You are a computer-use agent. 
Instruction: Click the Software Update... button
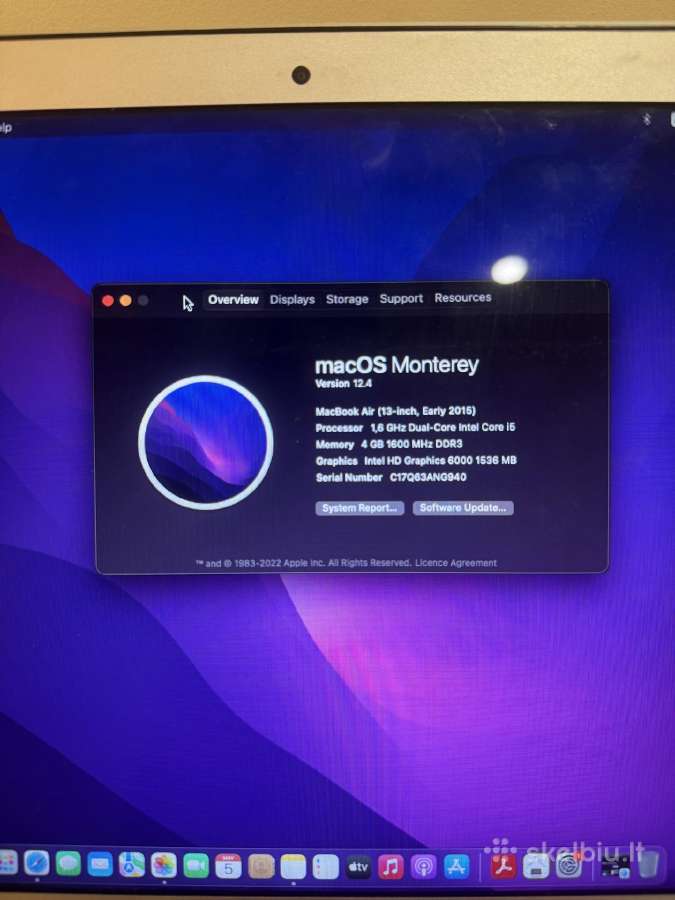(x=463, y=507)
